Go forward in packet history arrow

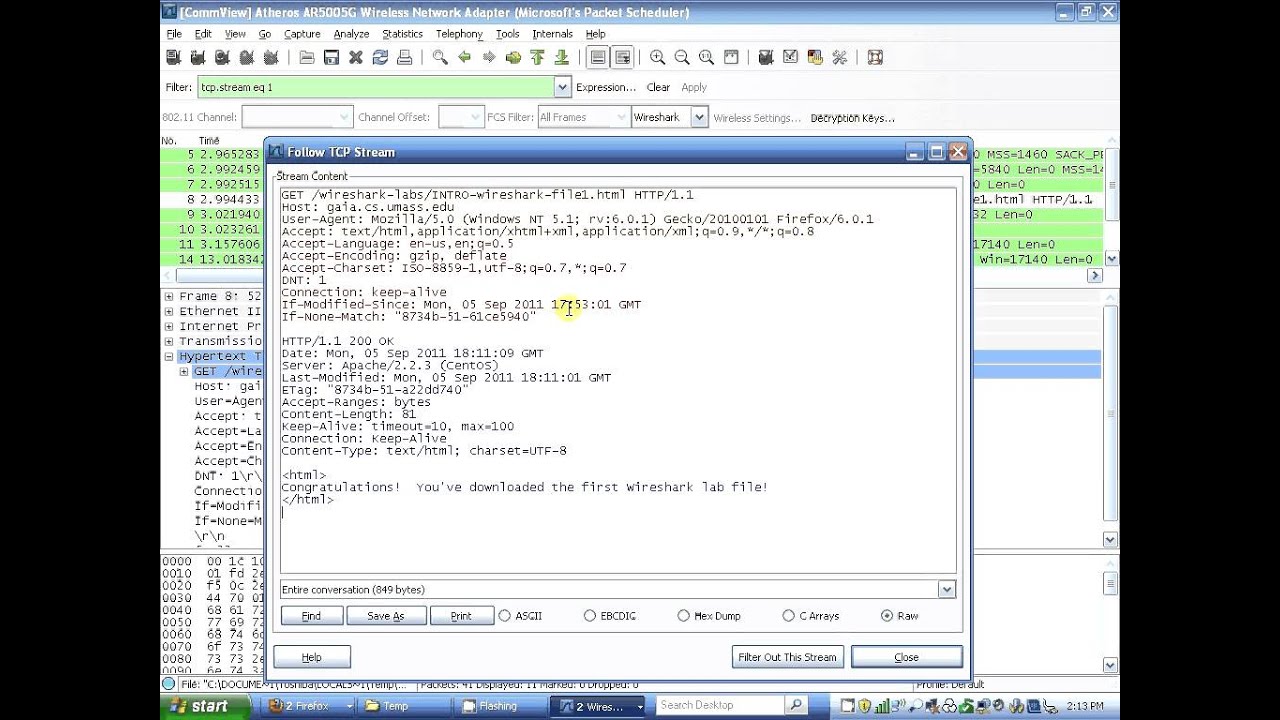(489, 58)
